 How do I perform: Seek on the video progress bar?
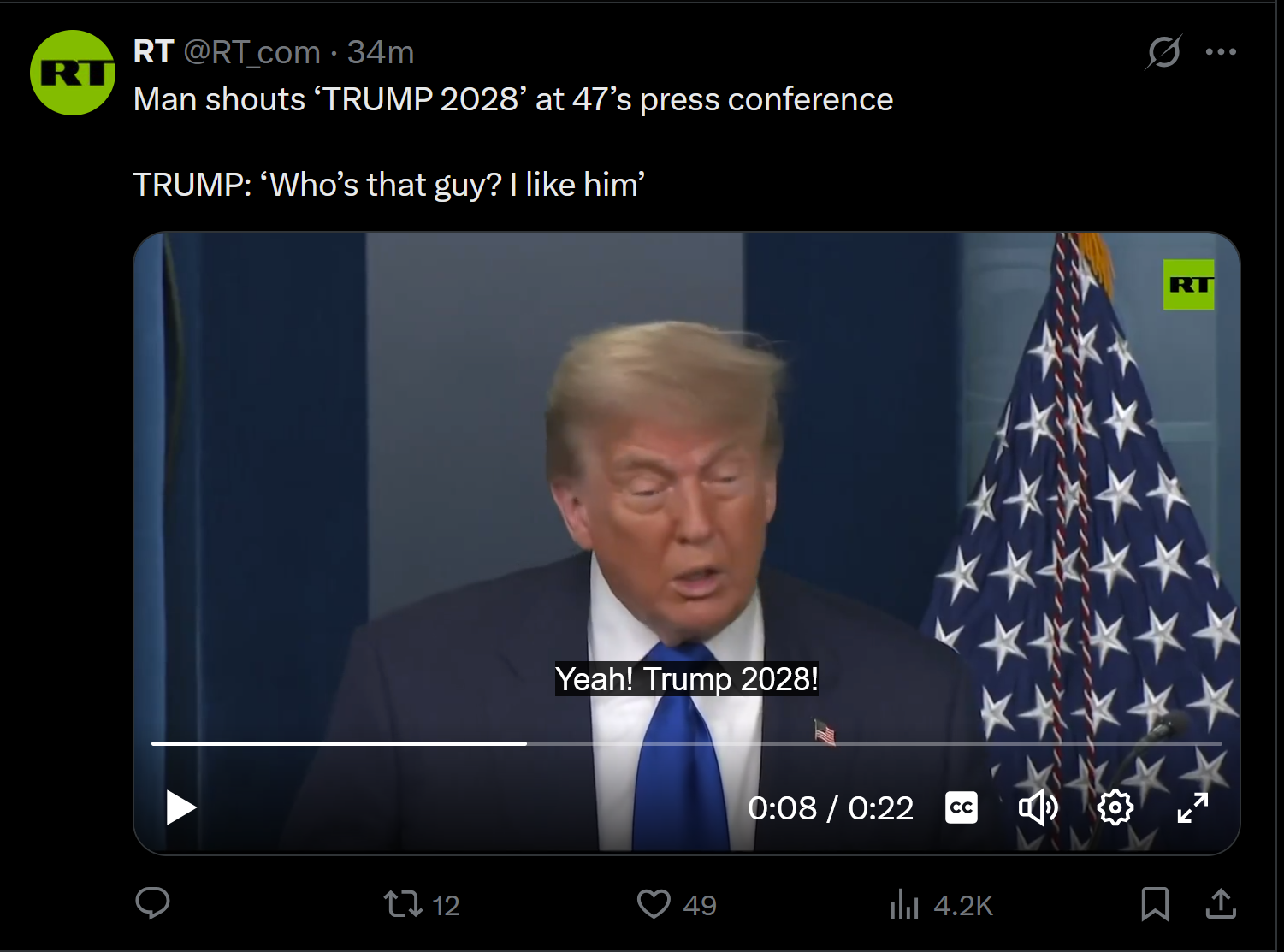(x=686, y=743)
